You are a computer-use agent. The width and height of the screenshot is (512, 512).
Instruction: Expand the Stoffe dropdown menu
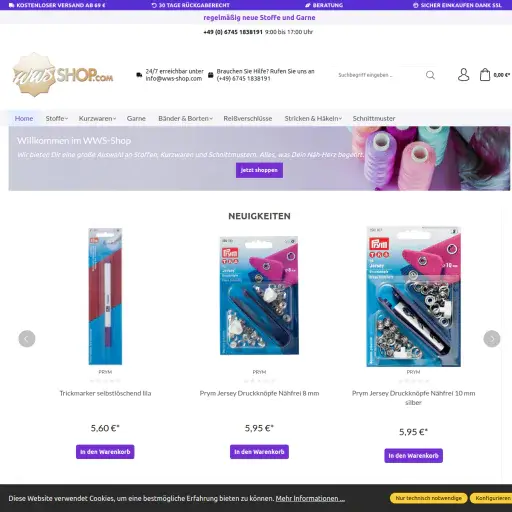pyautogui.click(x=57, y=118)
